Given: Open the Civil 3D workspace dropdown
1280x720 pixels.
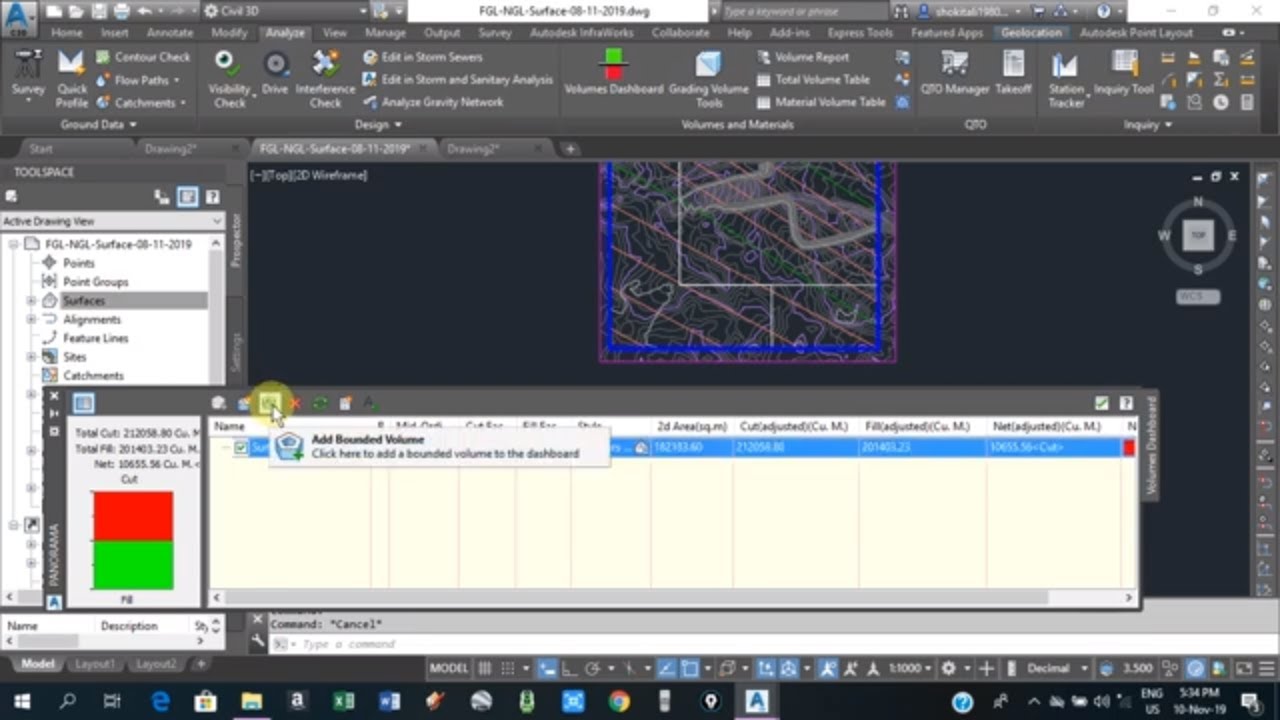Looking at the screenshot, I should pos(284,11).
